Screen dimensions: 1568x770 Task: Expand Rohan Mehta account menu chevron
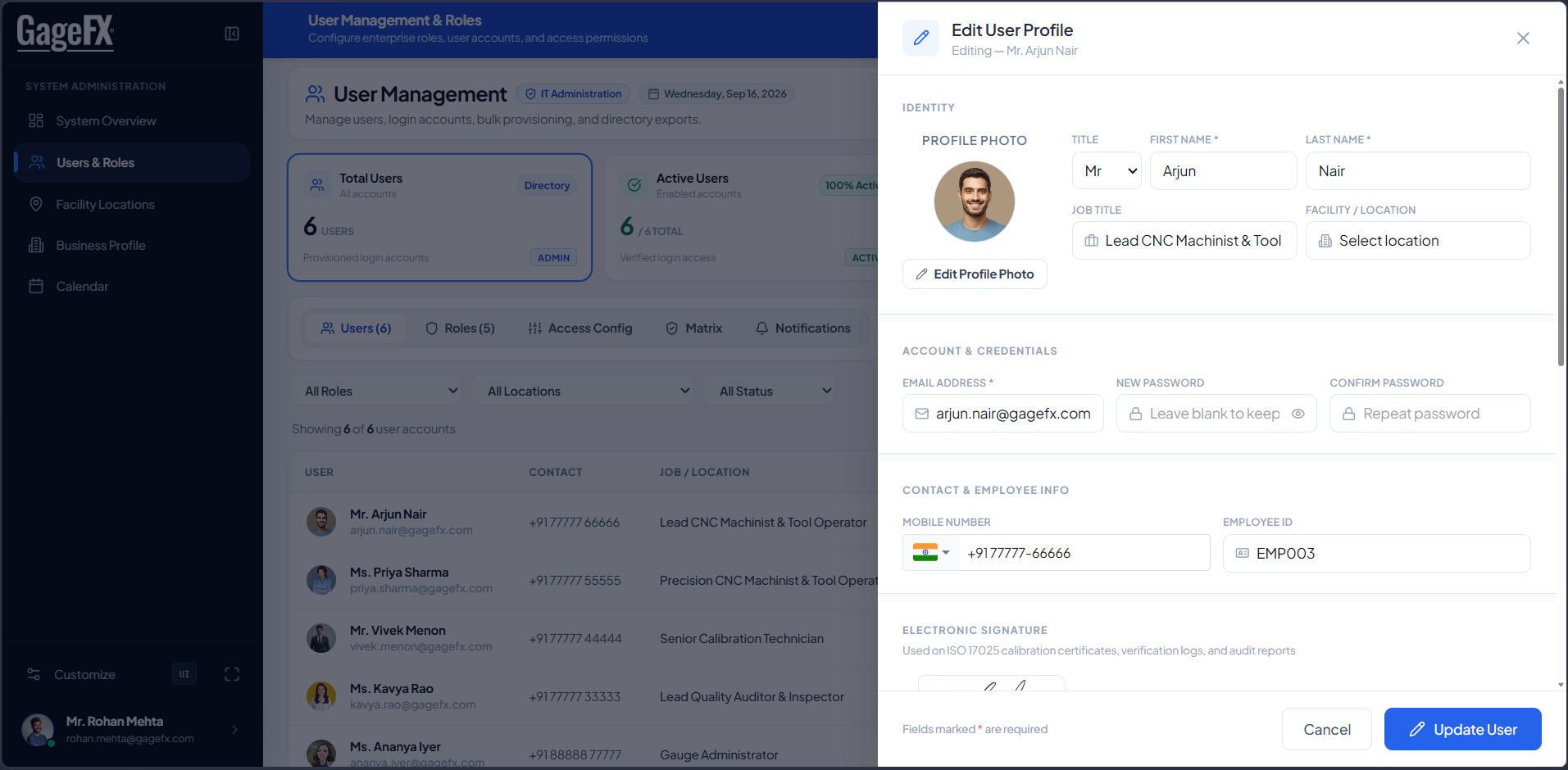pos(235,730)
